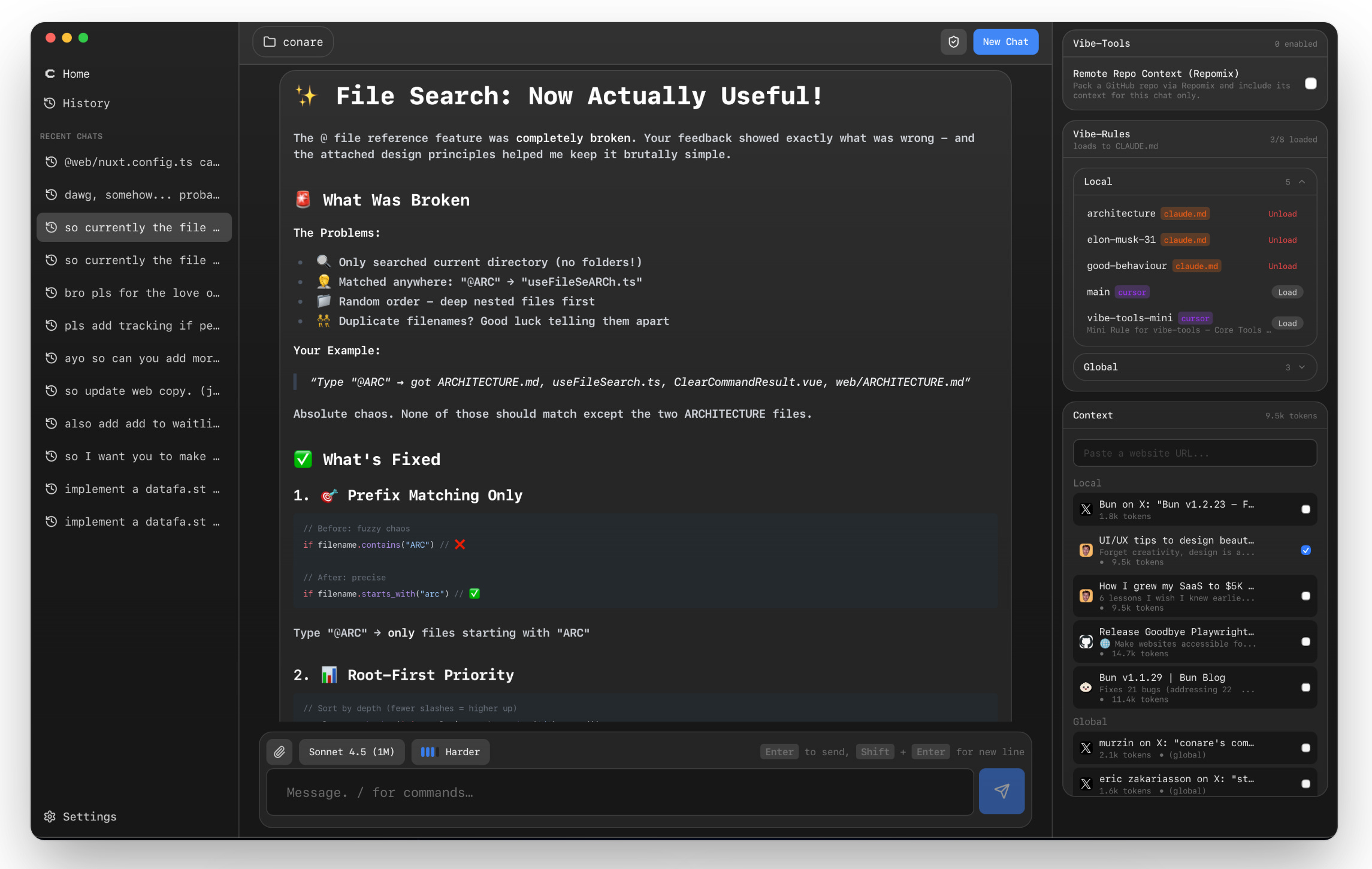The height and width of the screenshot is (869, 1372).
Task: Click the conare folder icon
Action: 270,42
